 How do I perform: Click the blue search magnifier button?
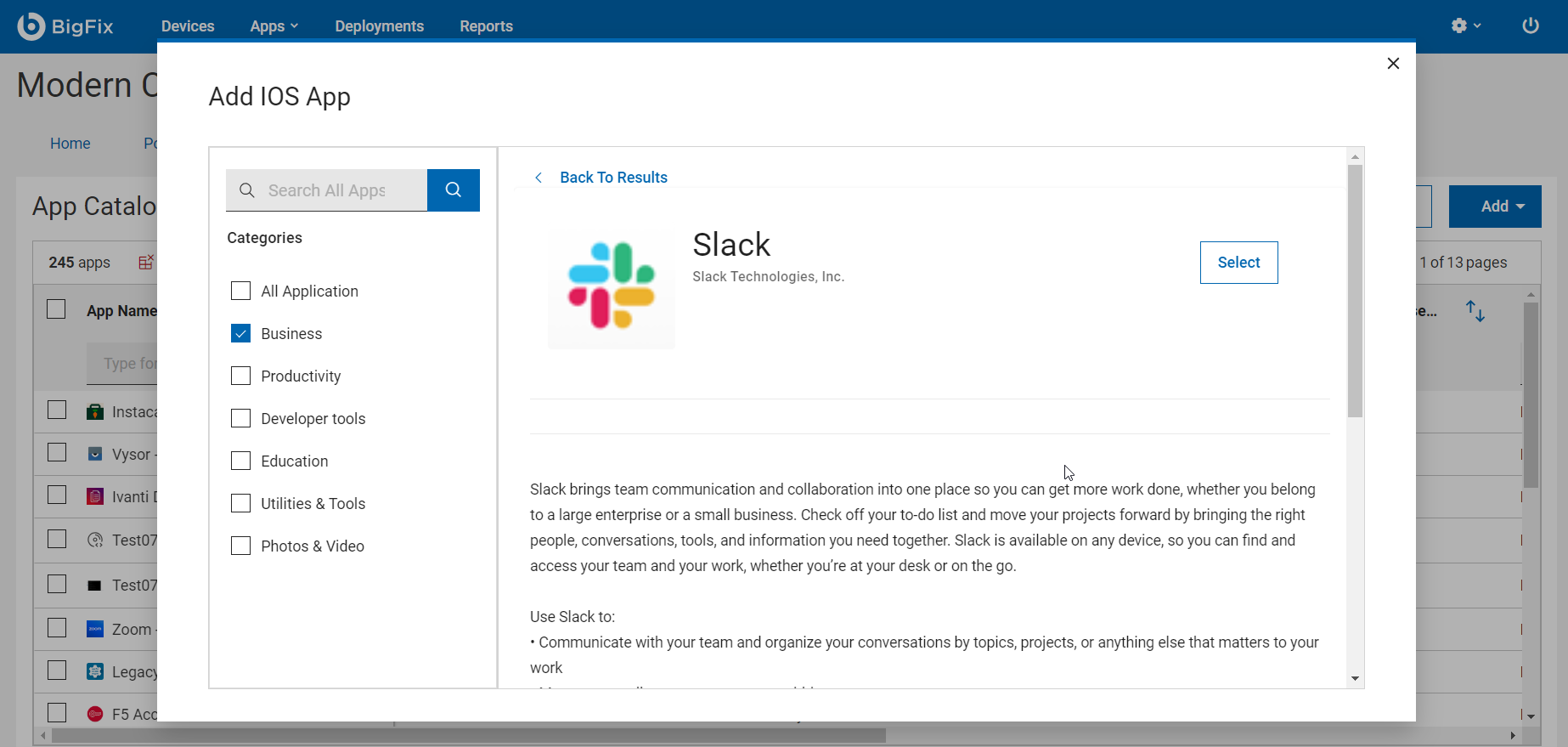(x=454, y=190)
